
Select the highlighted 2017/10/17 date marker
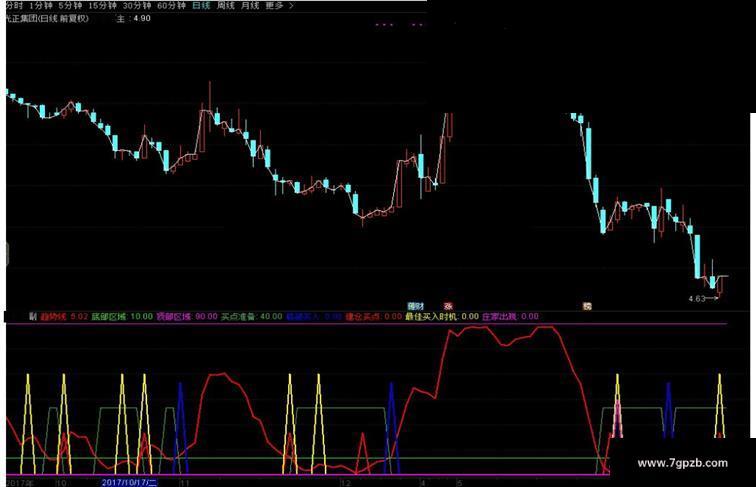(129, 482)
